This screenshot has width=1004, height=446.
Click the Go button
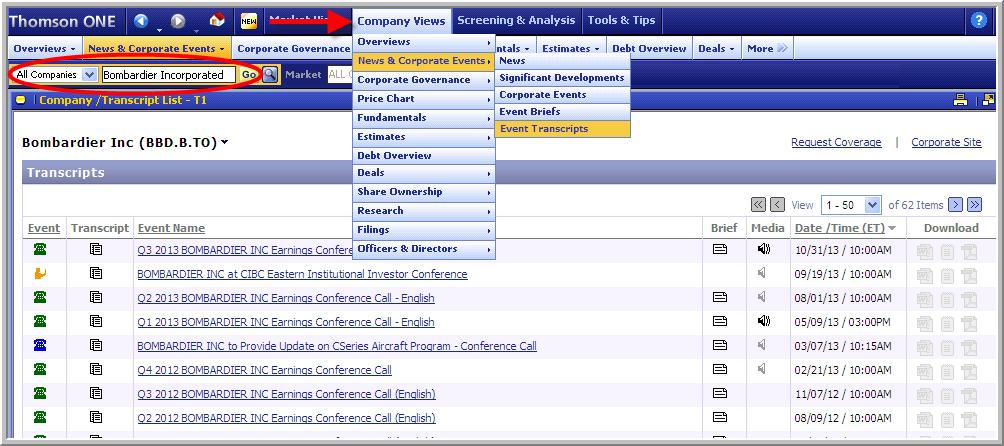(x=248, y=75)
